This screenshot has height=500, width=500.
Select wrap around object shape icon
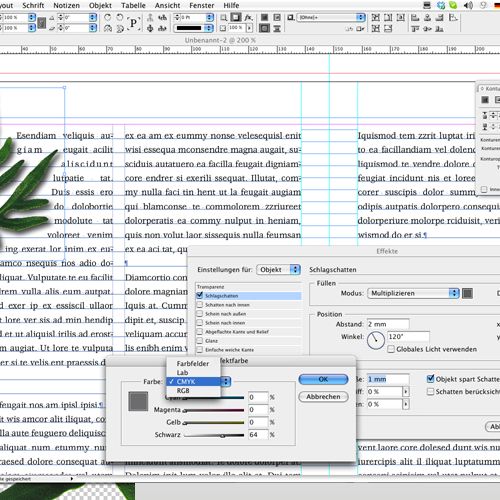tap(264, 28)
